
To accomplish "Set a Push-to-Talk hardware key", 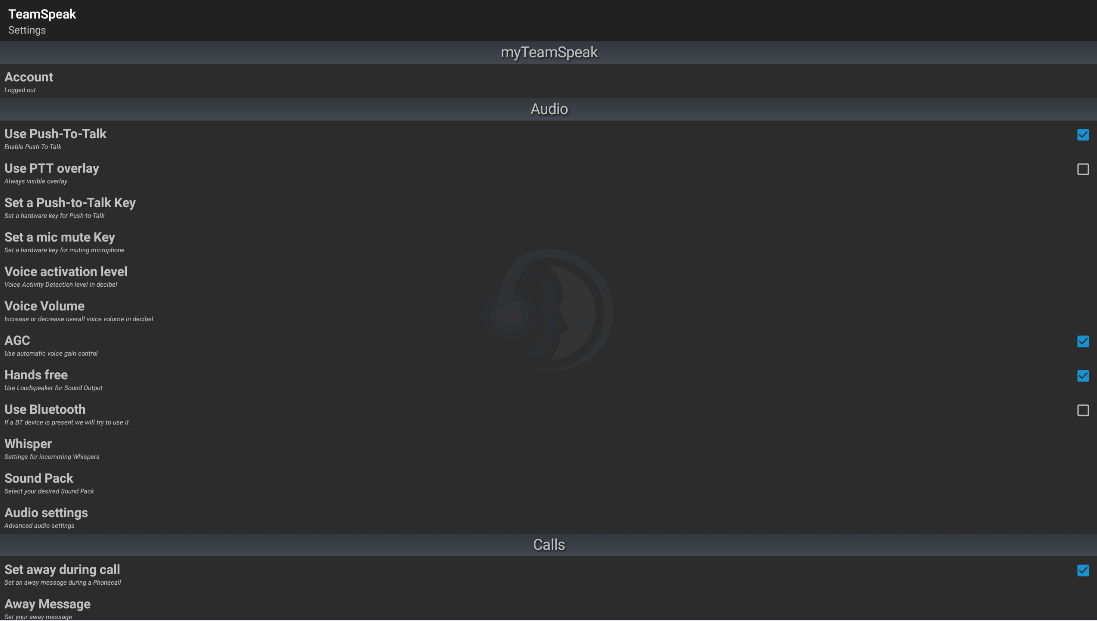I will click(x=400, y=207).
